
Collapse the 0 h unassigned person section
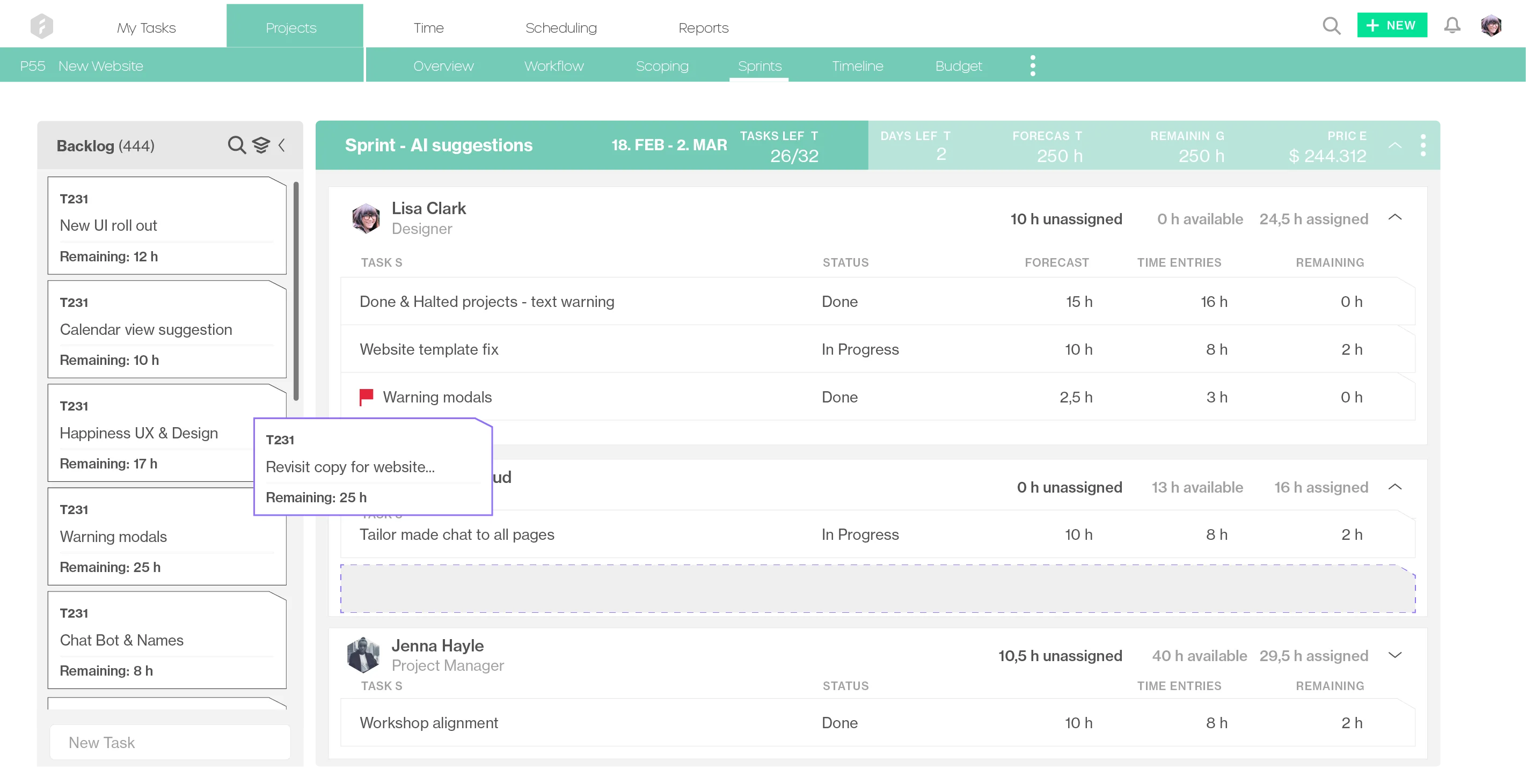click(x=1395, y=487)
